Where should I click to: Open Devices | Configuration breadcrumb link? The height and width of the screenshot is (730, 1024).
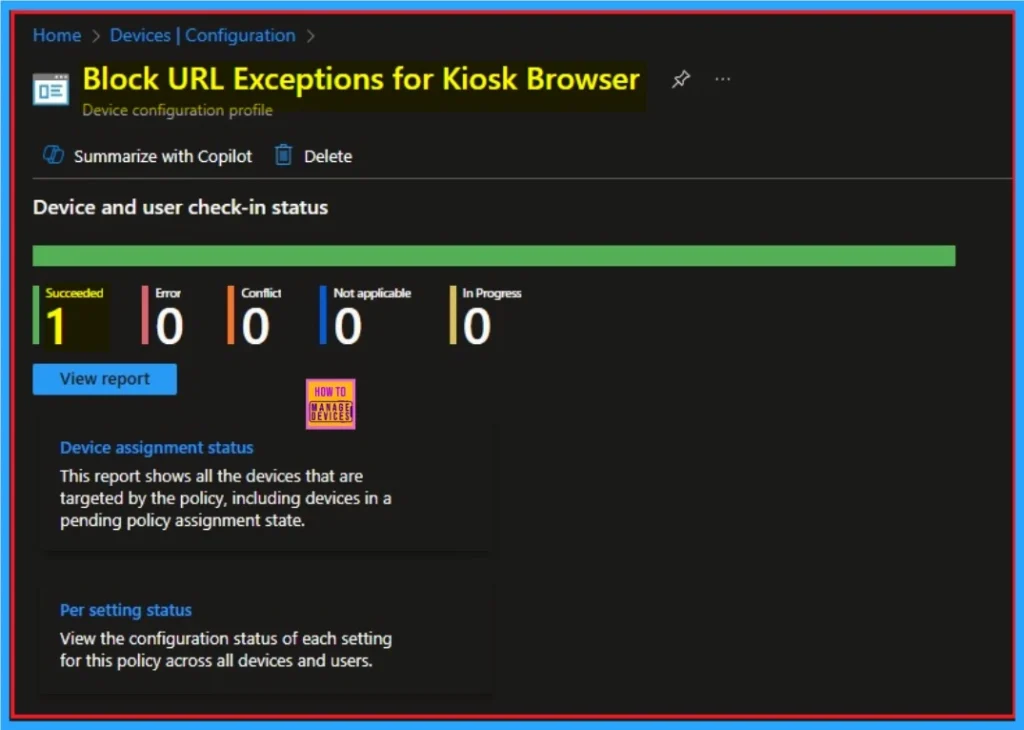202,35
